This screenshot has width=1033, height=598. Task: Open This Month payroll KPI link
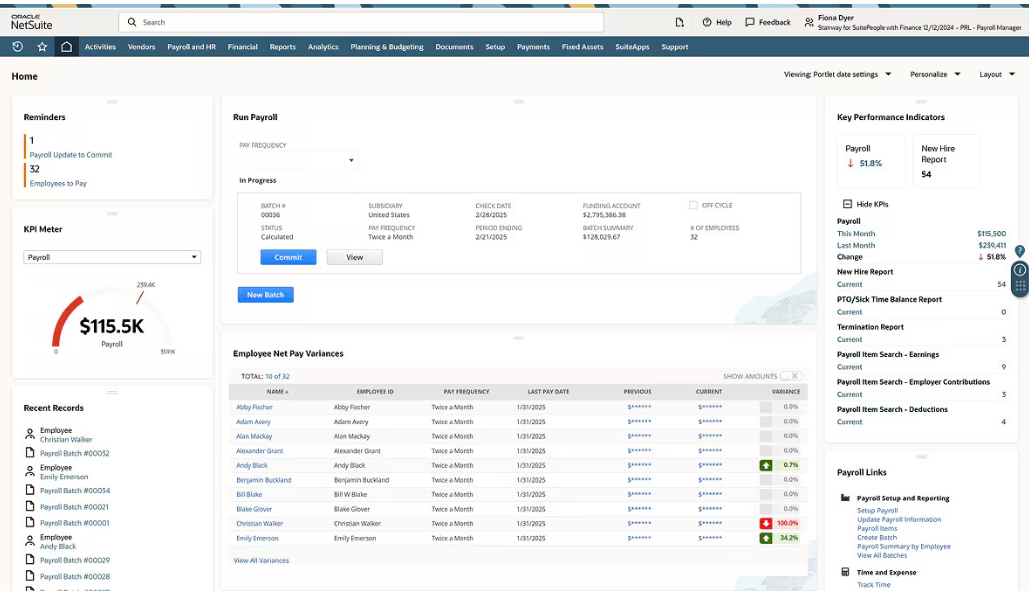[x=856, y=234]
